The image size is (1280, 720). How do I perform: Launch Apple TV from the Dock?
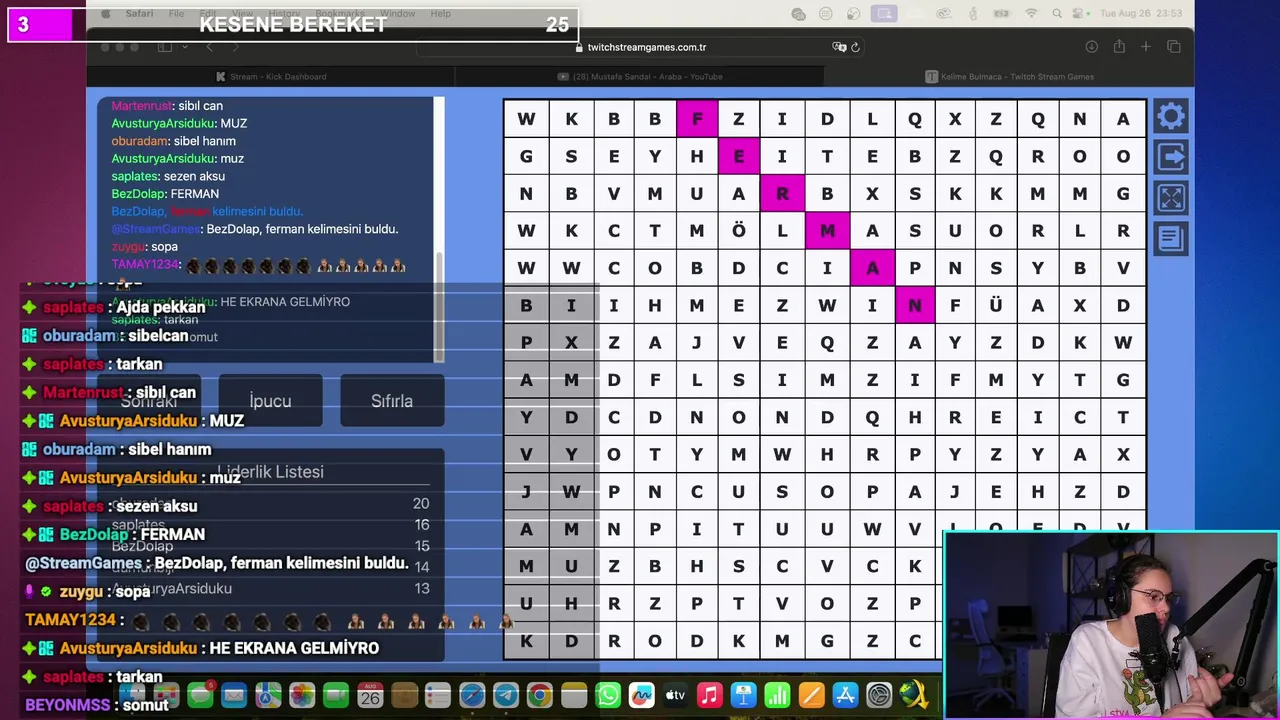pos(676,695)
